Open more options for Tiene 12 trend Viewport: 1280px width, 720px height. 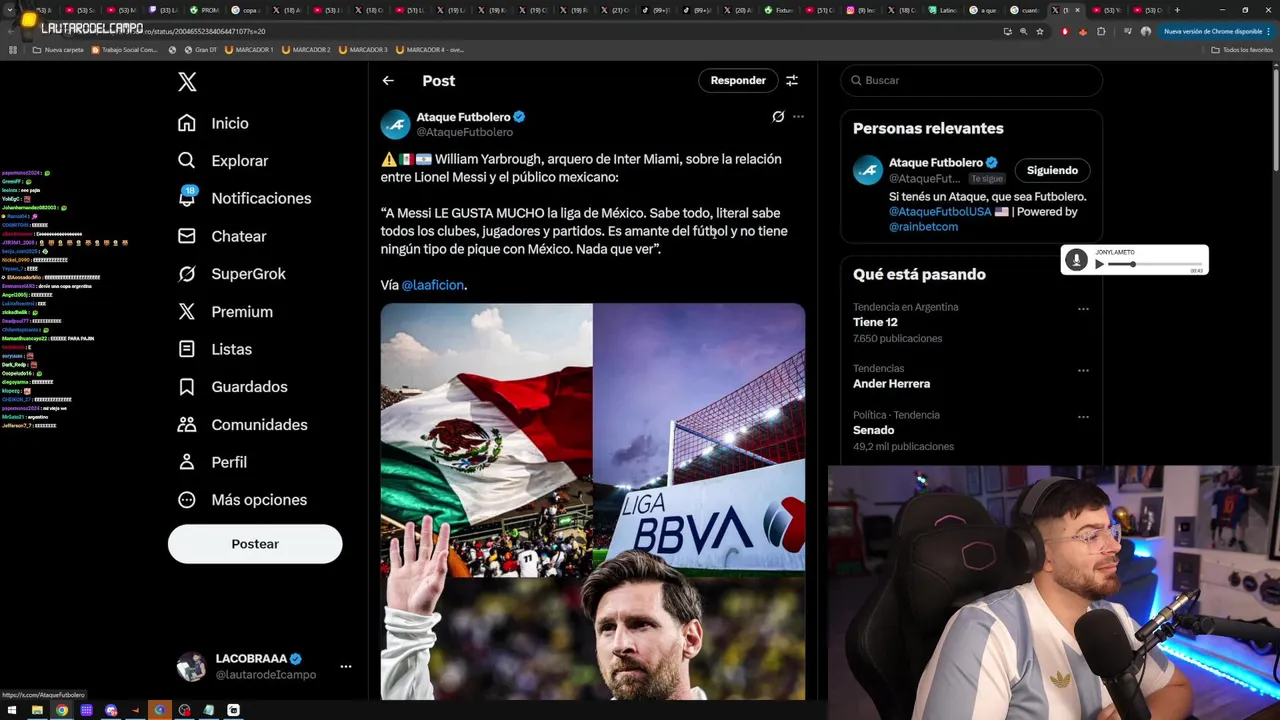tap(1083, 309)
